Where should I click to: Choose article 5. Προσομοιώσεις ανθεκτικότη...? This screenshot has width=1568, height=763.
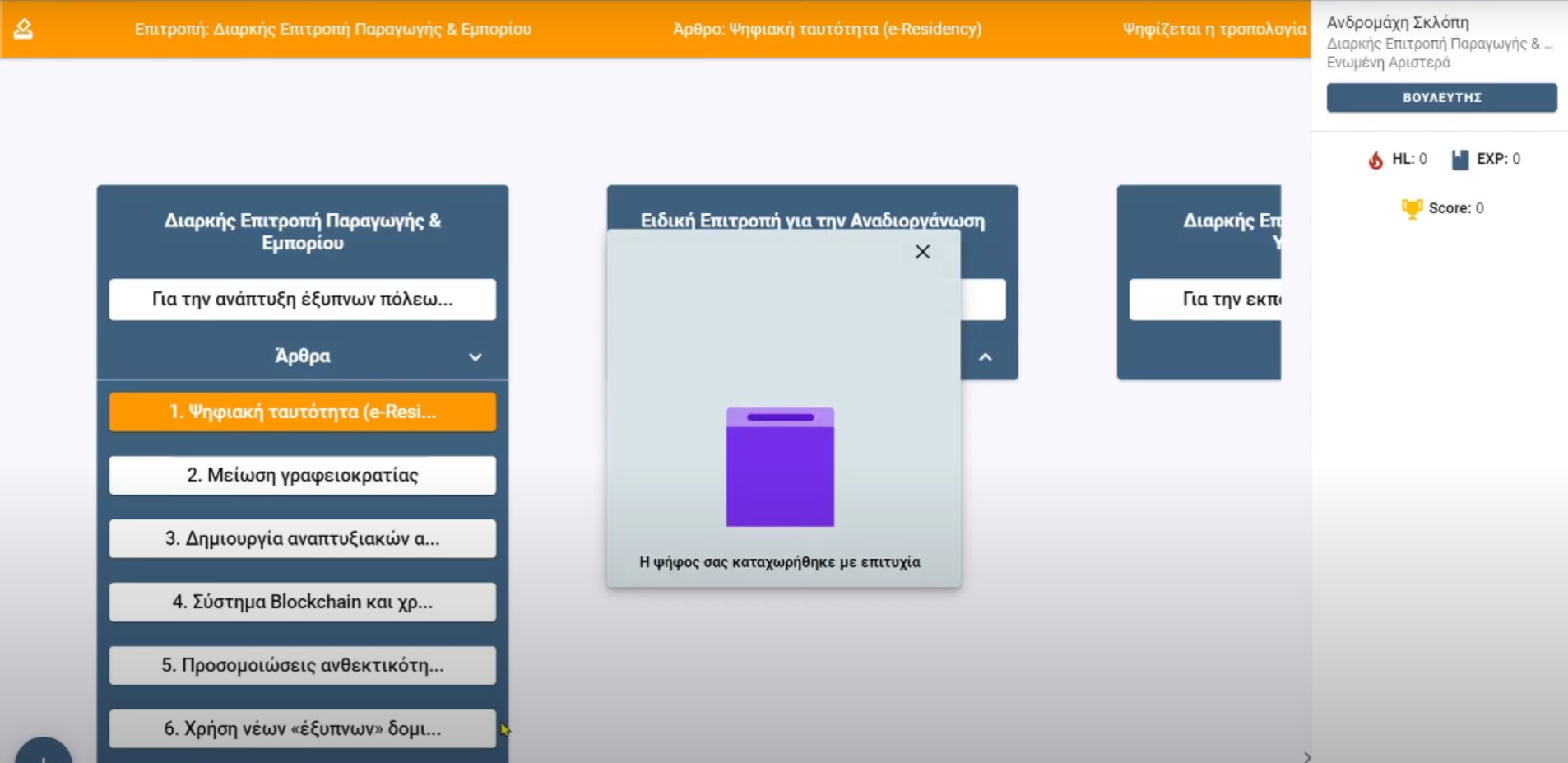point(302,665)
